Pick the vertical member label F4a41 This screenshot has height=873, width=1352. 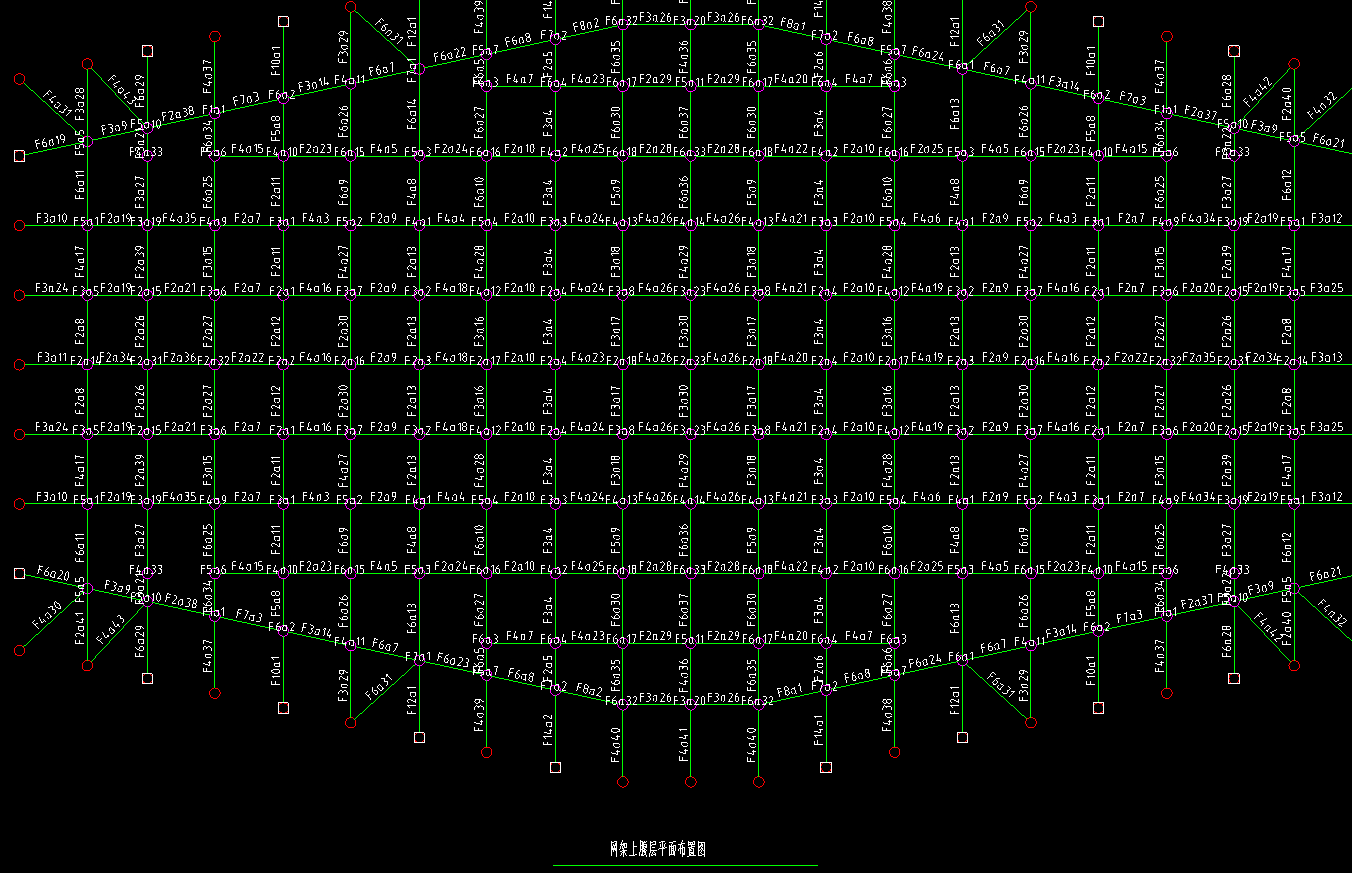[x=684, y=745]
